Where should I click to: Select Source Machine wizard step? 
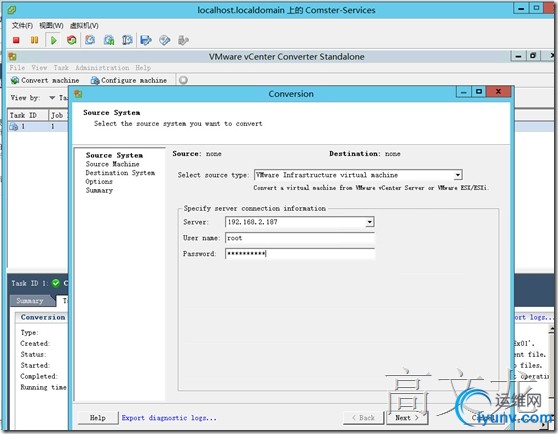pyautogui.click(x=112, y=164)
